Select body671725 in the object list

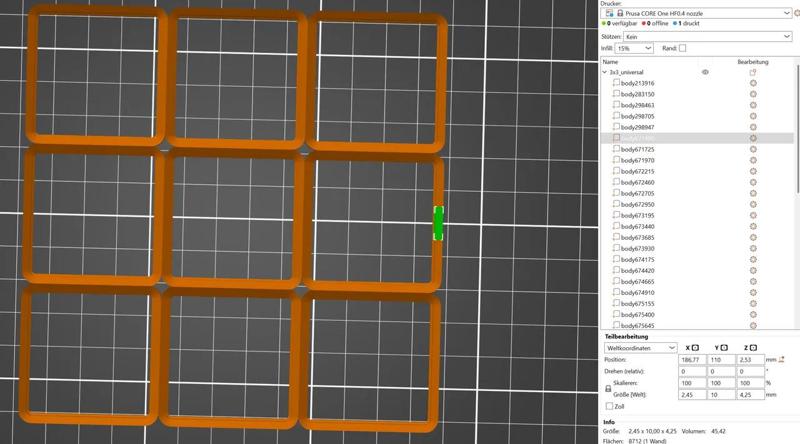[637, 150]
